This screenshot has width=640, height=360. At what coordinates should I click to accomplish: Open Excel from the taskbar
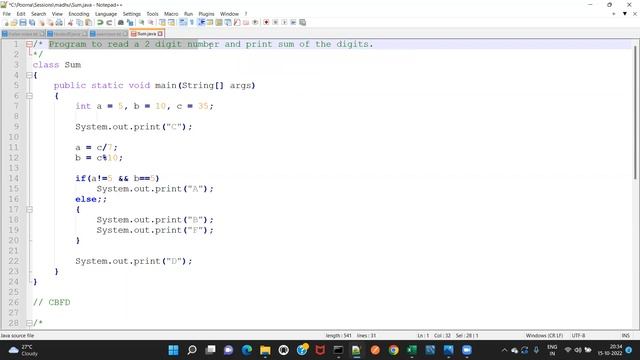(412, 350)
